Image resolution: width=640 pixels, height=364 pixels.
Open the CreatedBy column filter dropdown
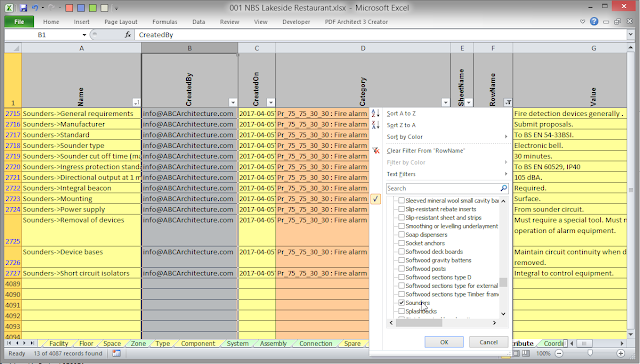pyautogui.click(x=233, y=102)
